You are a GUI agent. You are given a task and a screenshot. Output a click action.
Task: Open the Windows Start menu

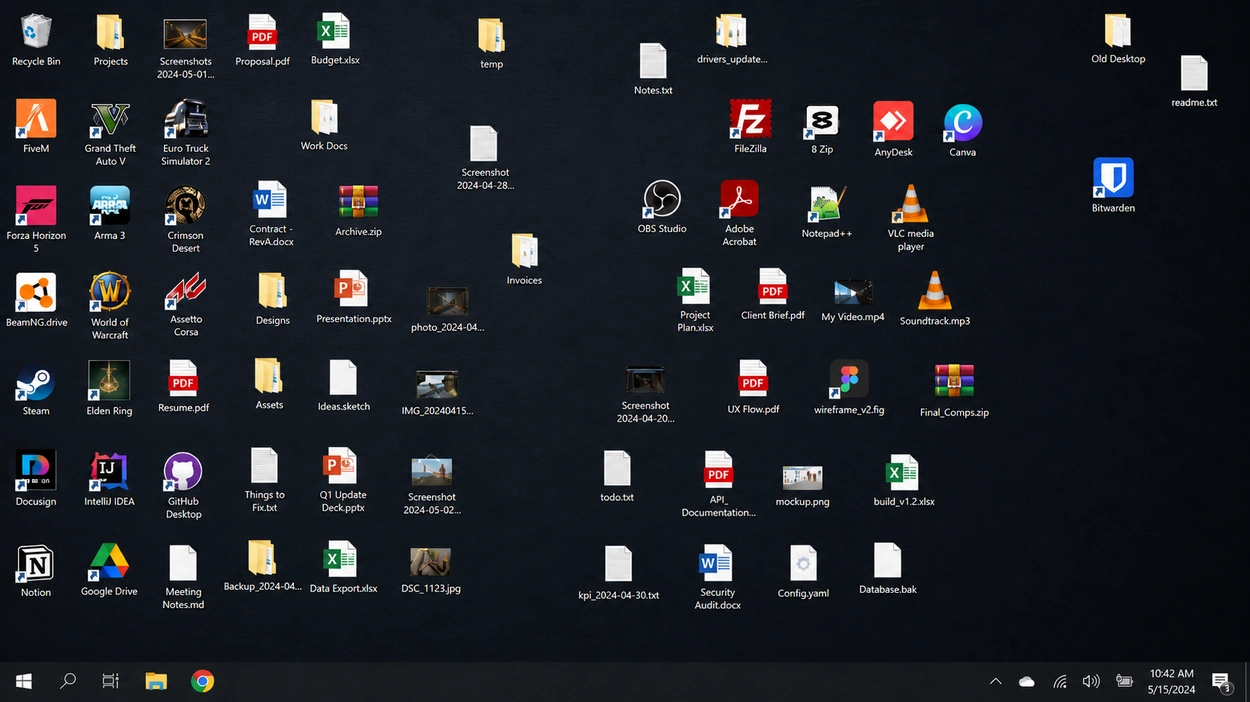(x=24, y=681)
